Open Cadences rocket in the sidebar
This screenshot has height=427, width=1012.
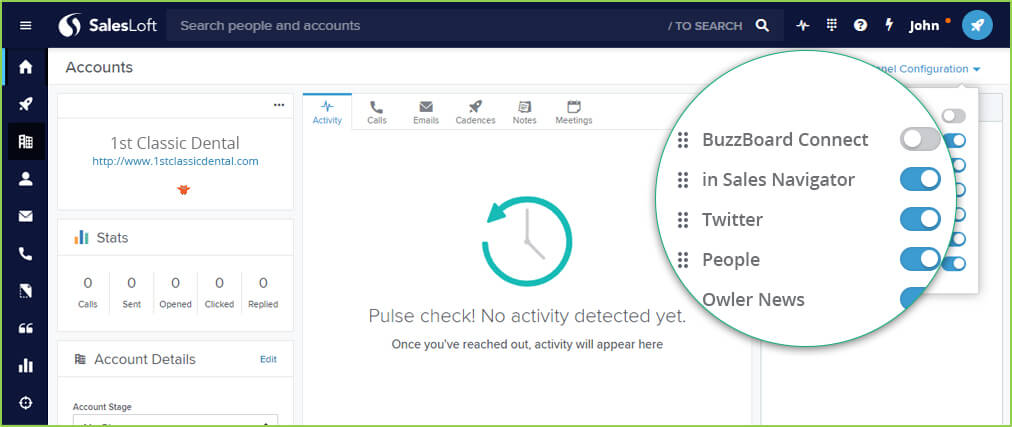tap(26, 104)
